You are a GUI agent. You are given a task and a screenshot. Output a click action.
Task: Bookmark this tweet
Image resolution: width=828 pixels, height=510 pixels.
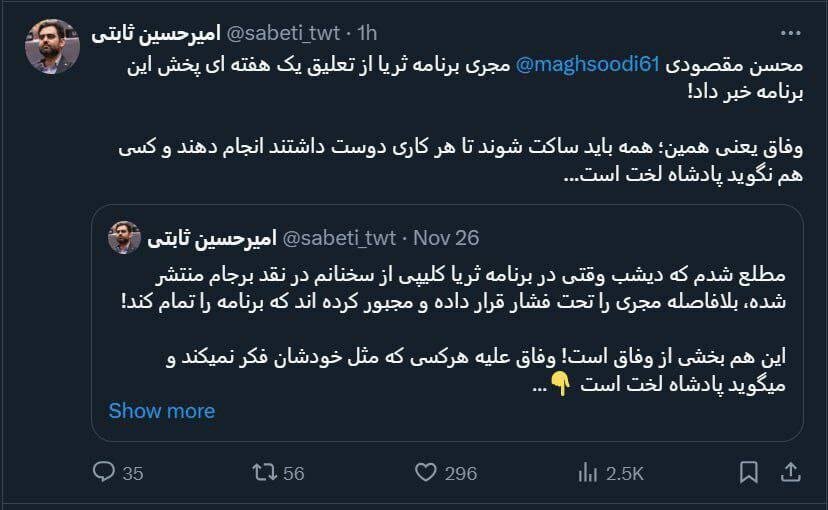click(x=747, y=472)
